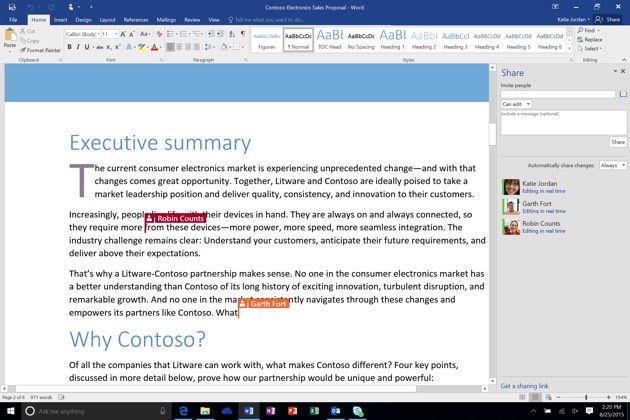Clear all formatting icon
630x420 pixels.
point(160,34)
